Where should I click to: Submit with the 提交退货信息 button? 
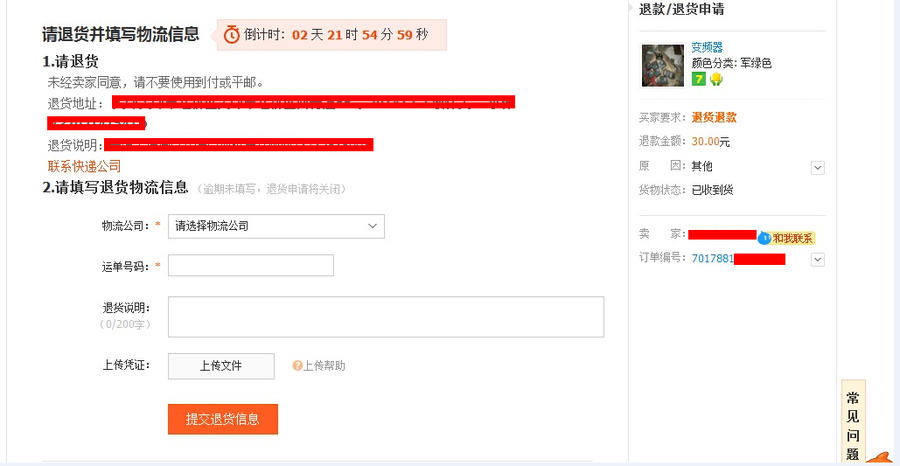(223, 419)
